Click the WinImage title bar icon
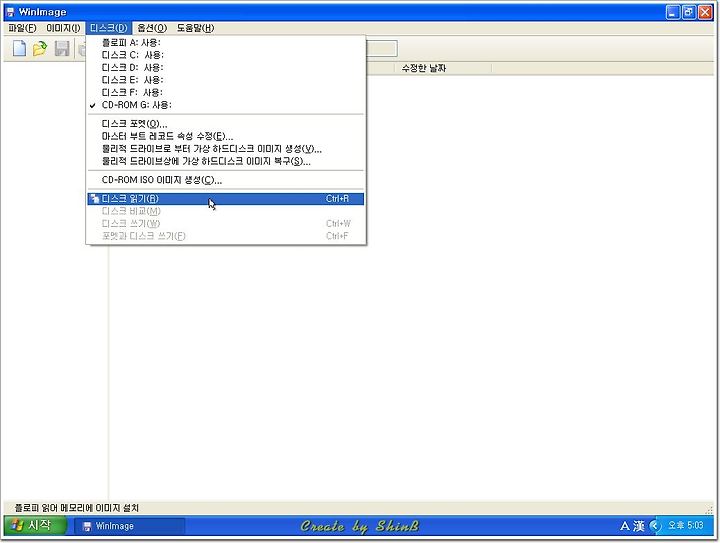 (x=10, y=12)
